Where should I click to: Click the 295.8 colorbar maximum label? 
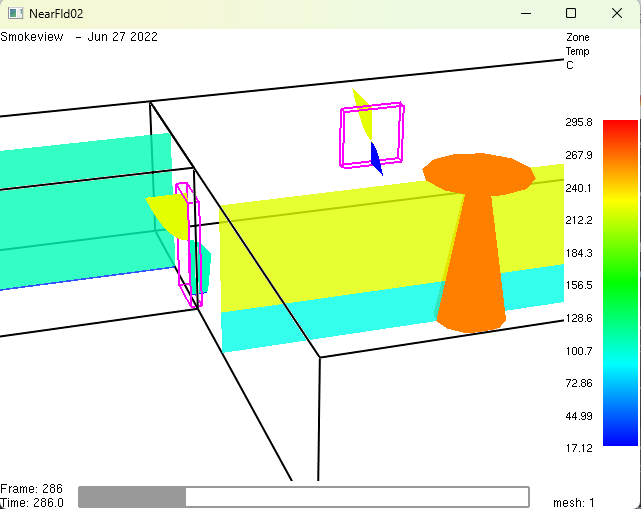click(579, 122)
